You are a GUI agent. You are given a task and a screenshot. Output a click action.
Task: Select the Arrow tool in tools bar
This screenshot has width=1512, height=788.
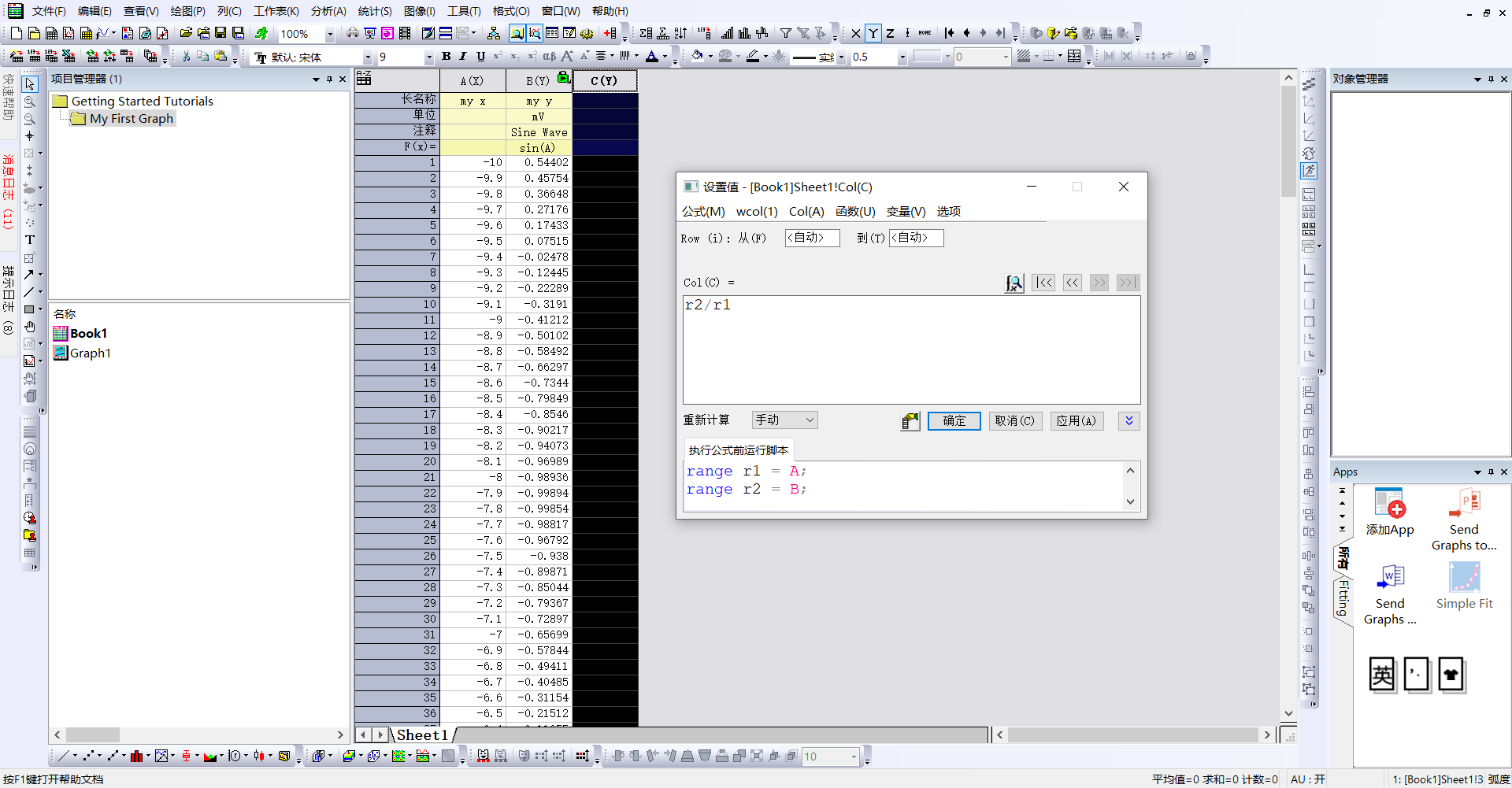29,275
